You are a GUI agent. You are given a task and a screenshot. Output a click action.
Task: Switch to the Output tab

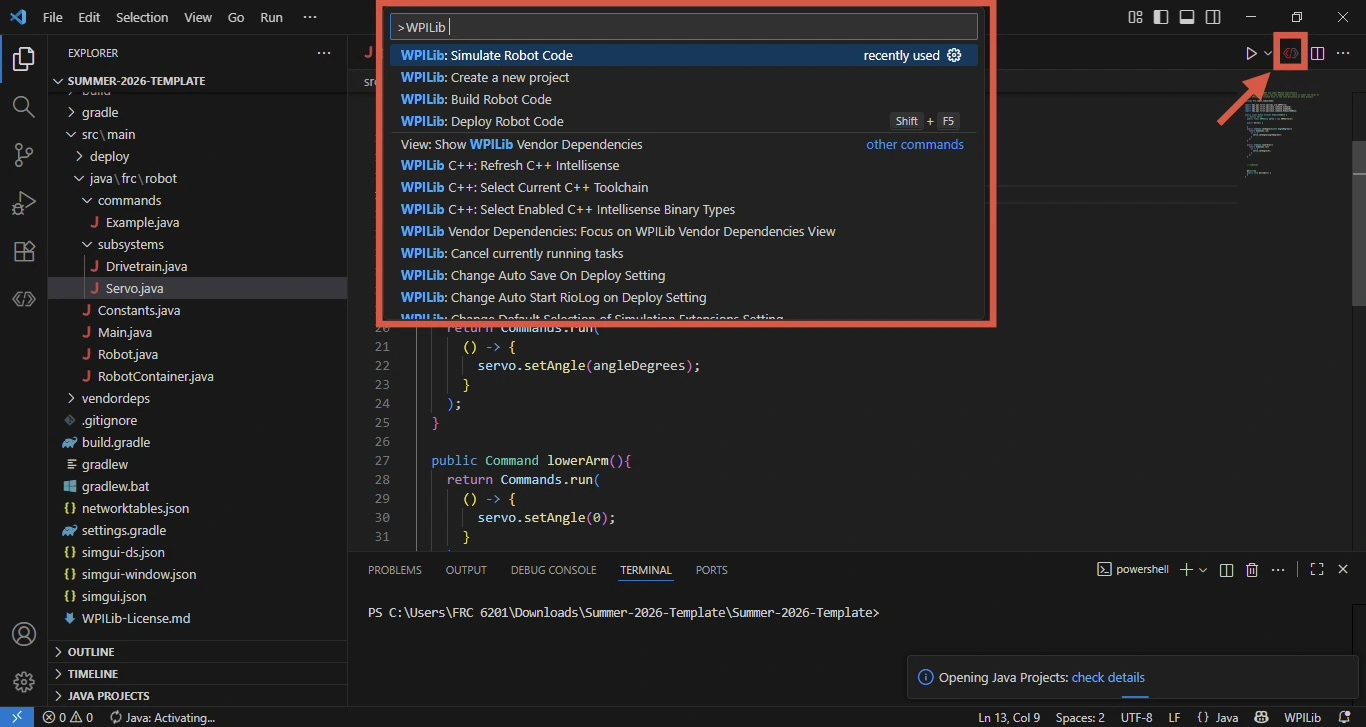[x=466, y=570]
